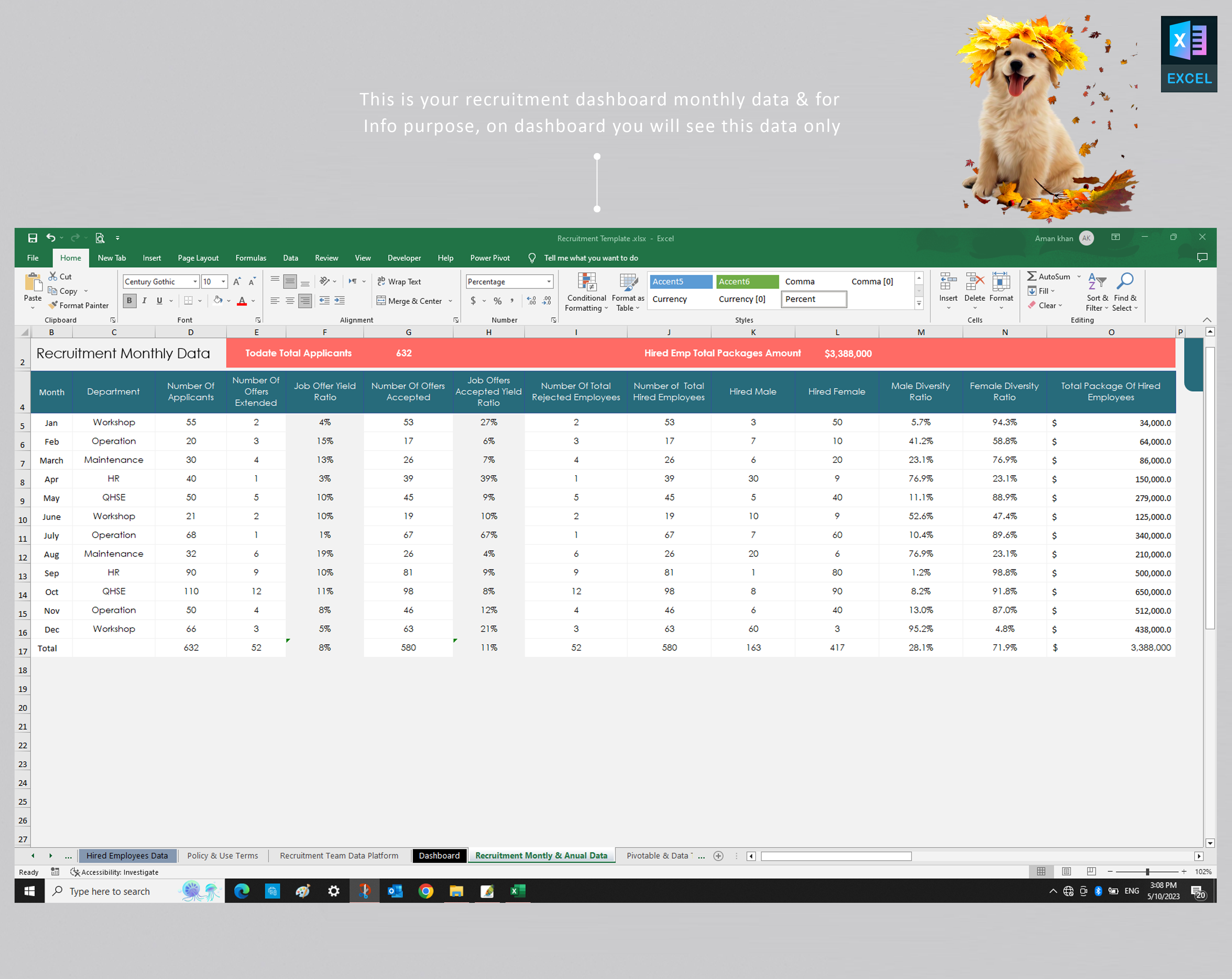Click the Insert cells icon

[948, 281]
